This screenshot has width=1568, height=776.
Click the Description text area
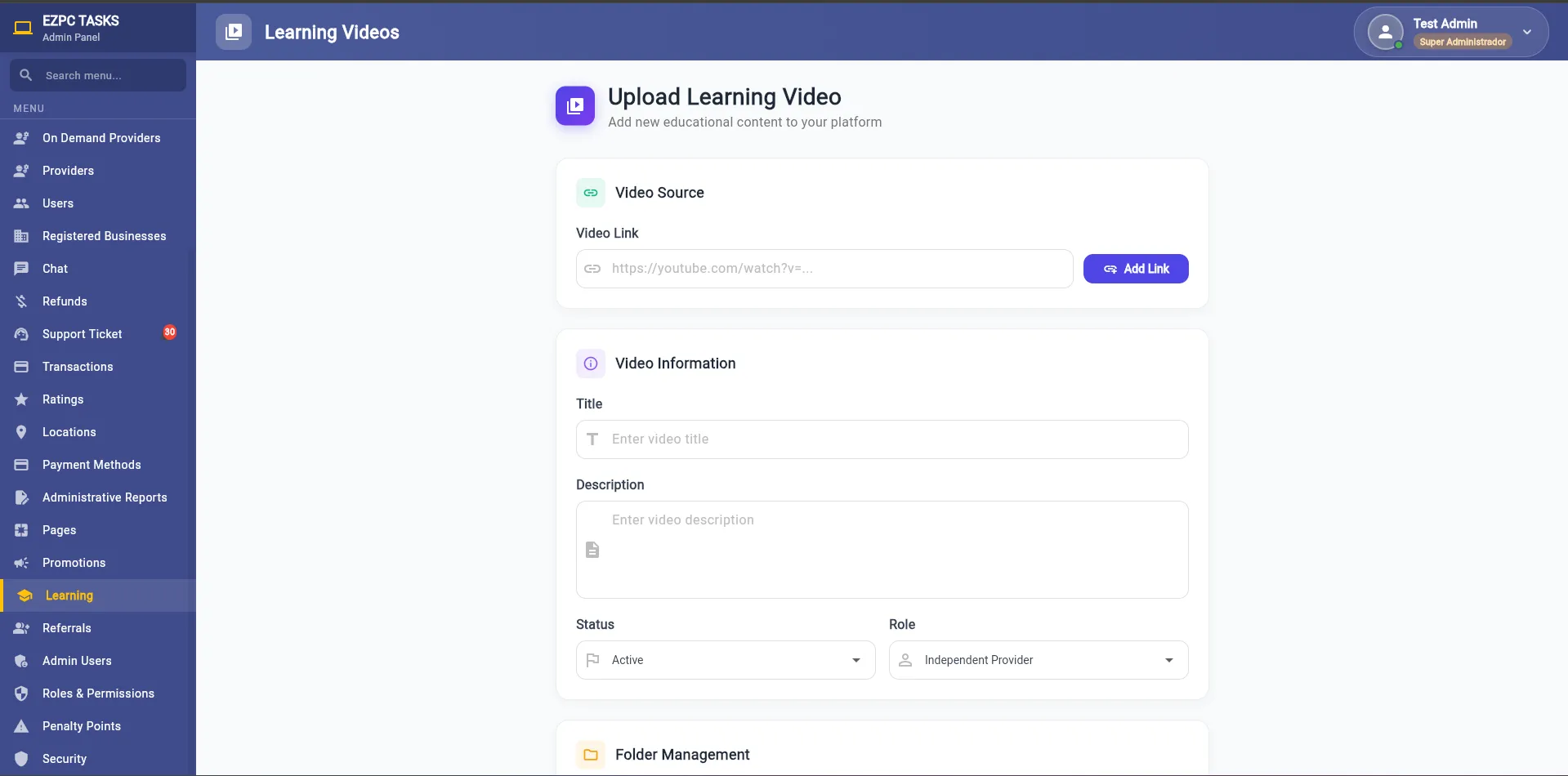[x=882, y=550]
